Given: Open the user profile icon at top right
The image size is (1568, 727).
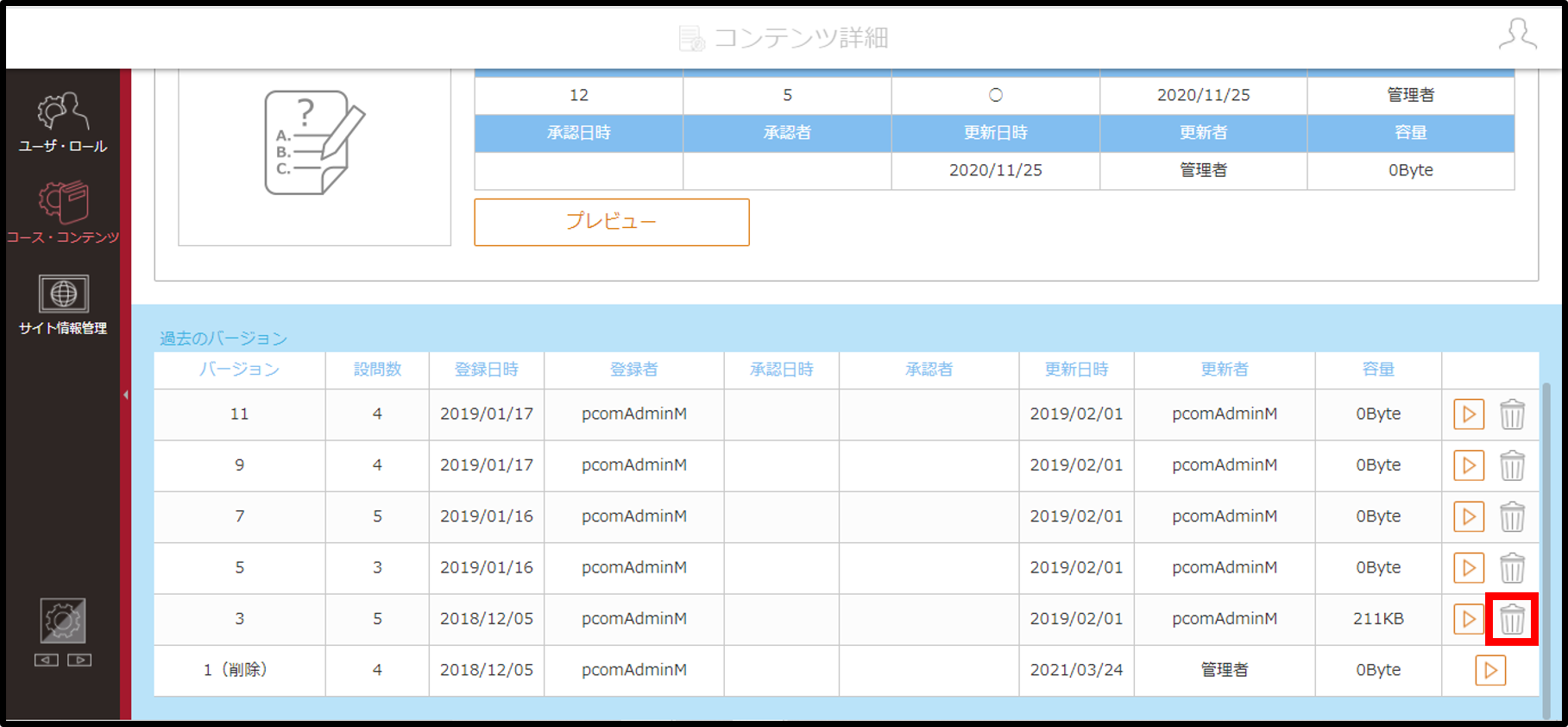Looking at the screenshot, I should coord(1517,35).
